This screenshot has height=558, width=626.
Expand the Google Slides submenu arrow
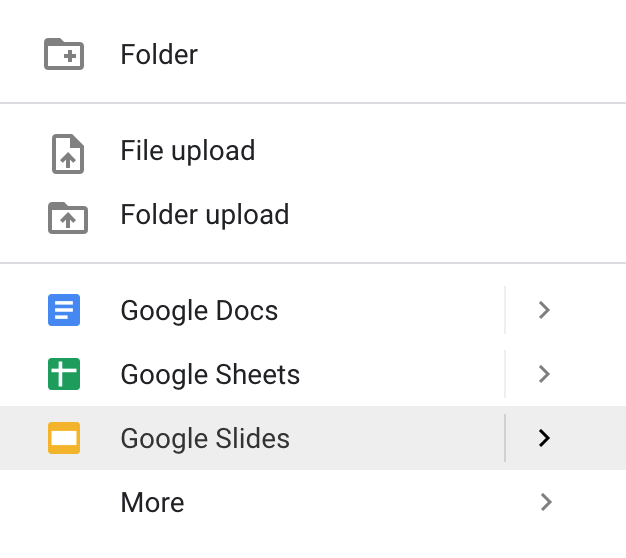(x=545, y=438)
